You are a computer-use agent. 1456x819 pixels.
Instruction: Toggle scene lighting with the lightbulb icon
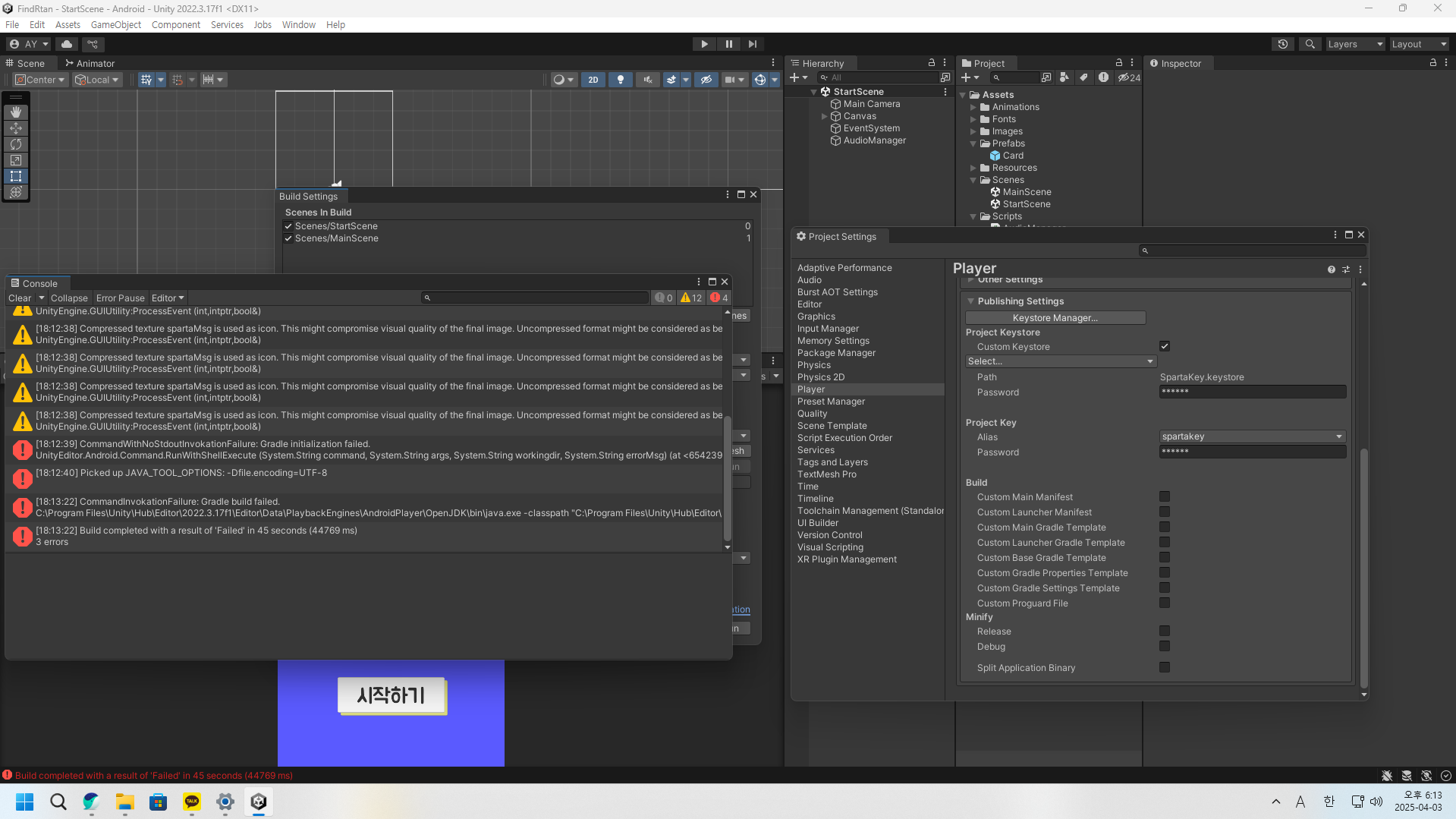coord(621,80)
